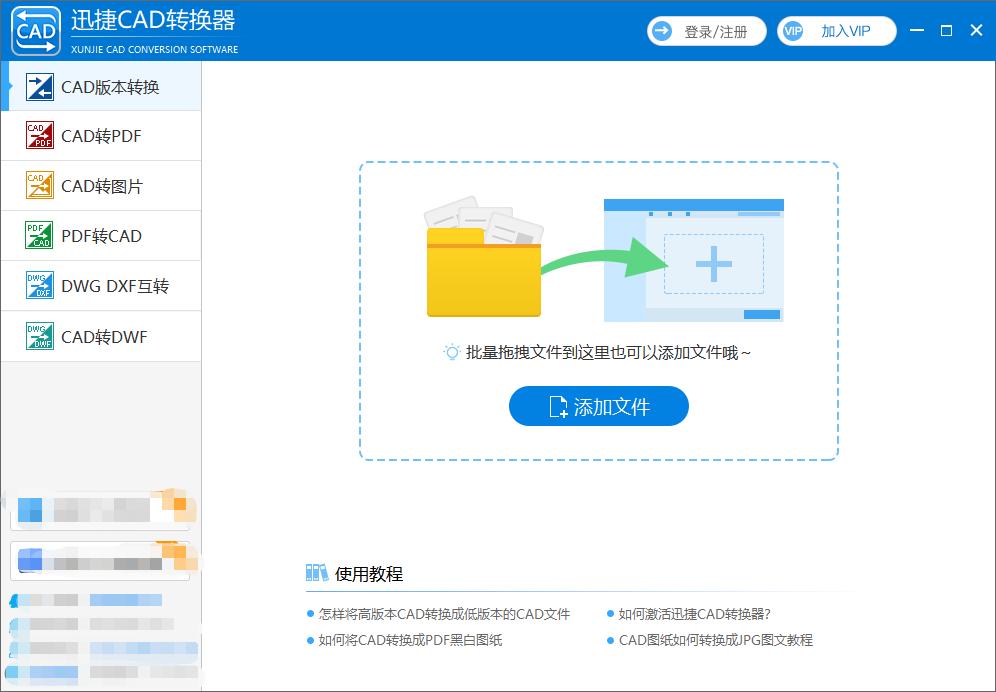Select the DWG DXF互转 icon
Image resolution: width=996 pixels, height=692 pixels.
(x=38, y=285)
